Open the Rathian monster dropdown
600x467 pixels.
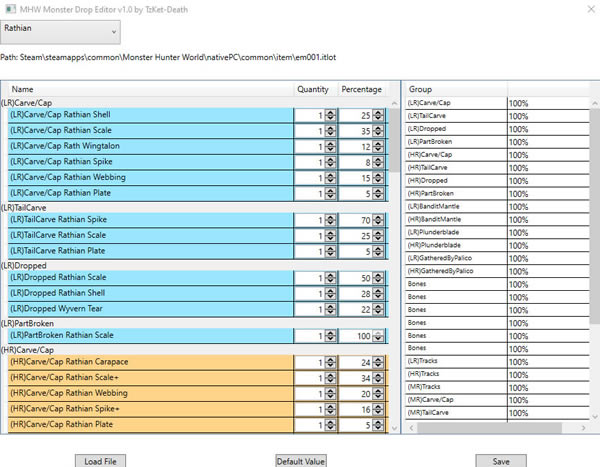[x=60, y=33]
